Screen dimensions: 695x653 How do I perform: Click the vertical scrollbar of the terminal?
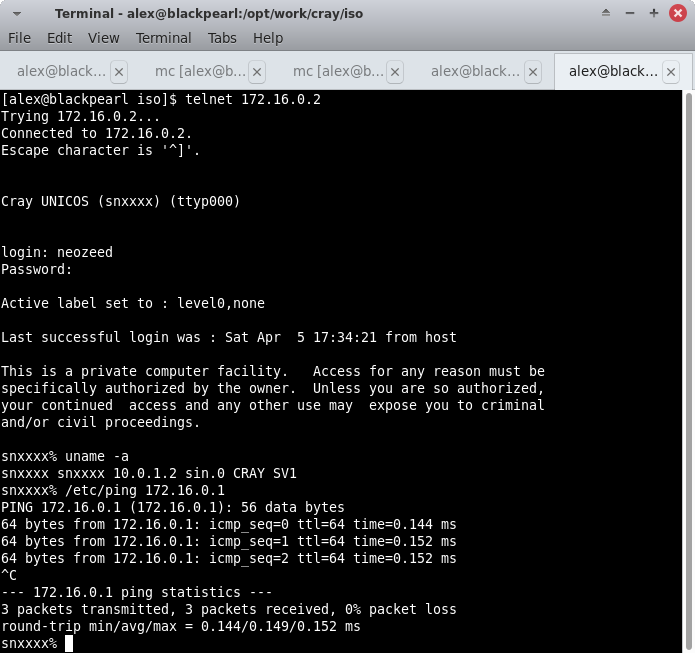point(688,370)
